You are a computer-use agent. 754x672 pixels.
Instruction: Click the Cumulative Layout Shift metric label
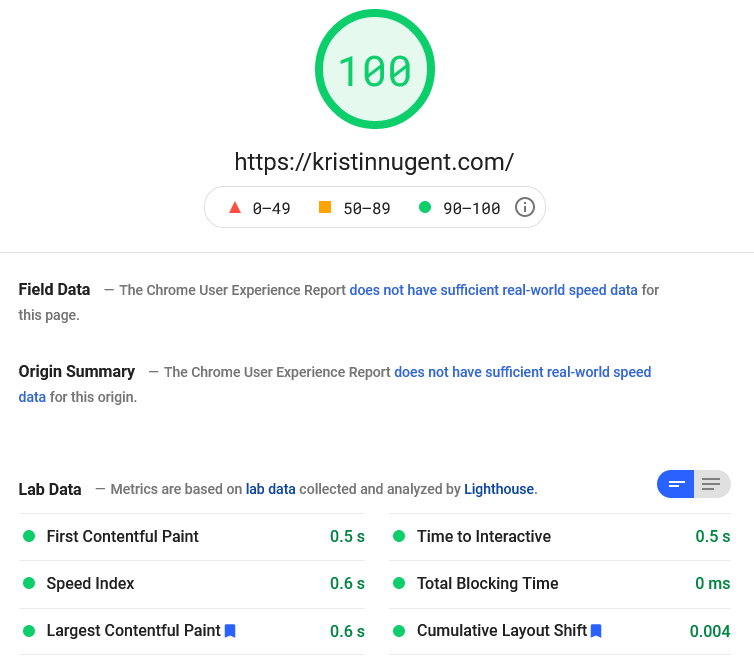(x=501, y=631)
